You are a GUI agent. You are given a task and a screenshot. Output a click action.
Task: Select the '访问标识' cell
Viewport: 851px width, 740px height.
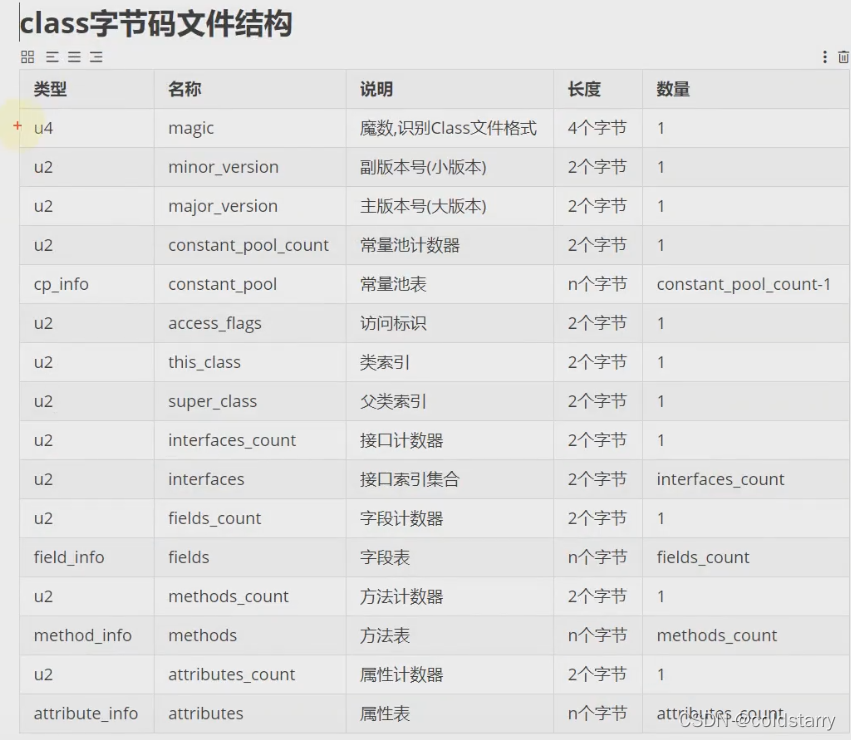[x=393, y=324]
